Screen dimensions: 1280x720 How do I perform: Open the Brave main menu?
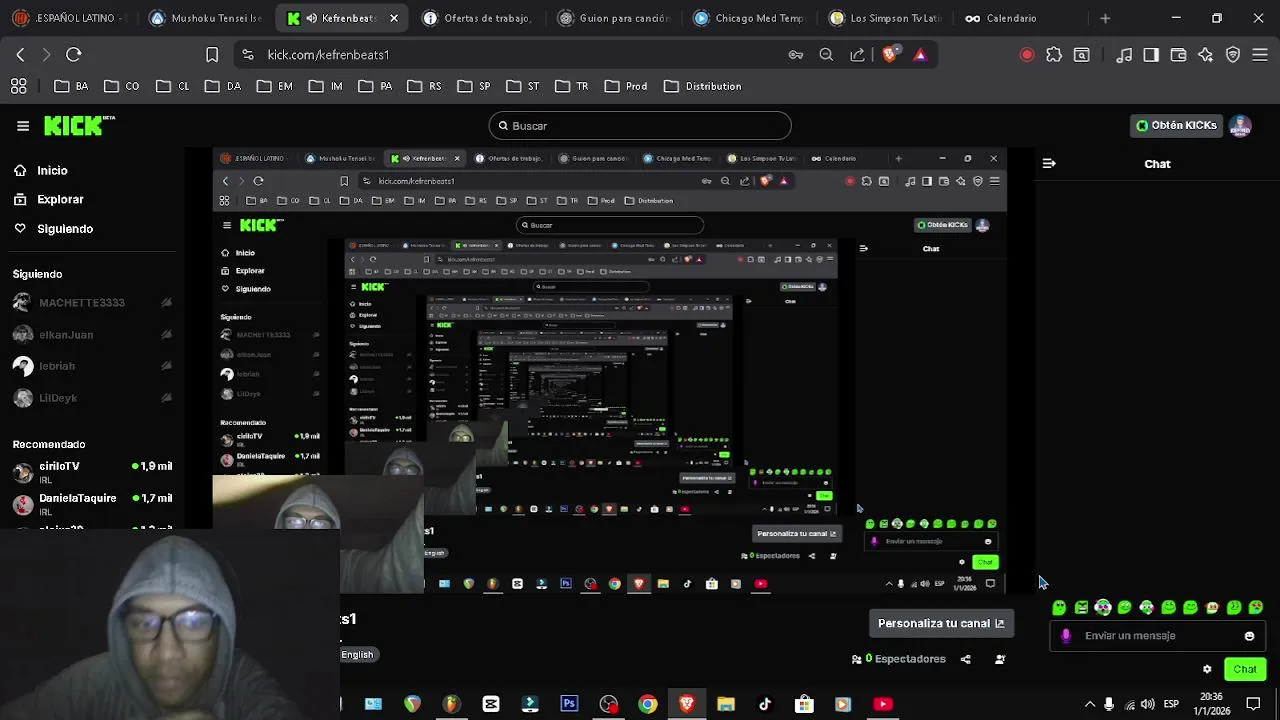pos(1260,55)
